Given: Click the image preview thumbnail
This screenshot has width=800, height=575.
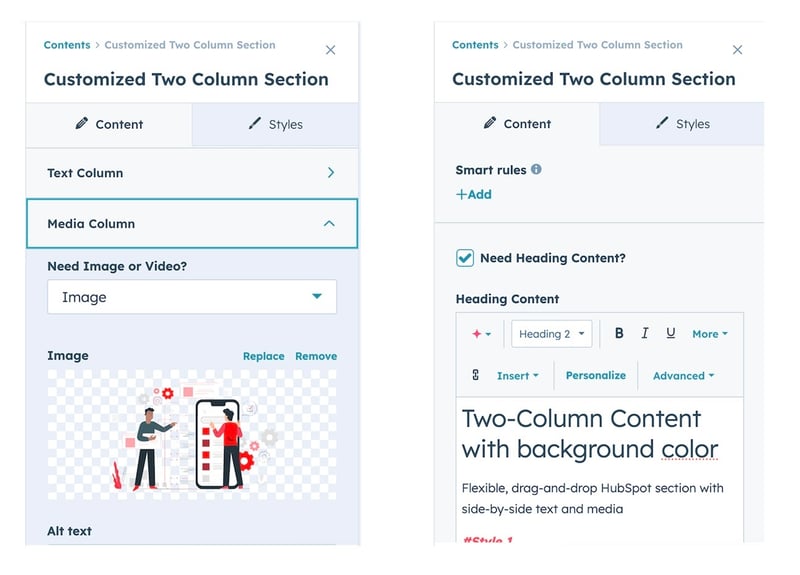Looking at the screenshot, I should [192, 434].
